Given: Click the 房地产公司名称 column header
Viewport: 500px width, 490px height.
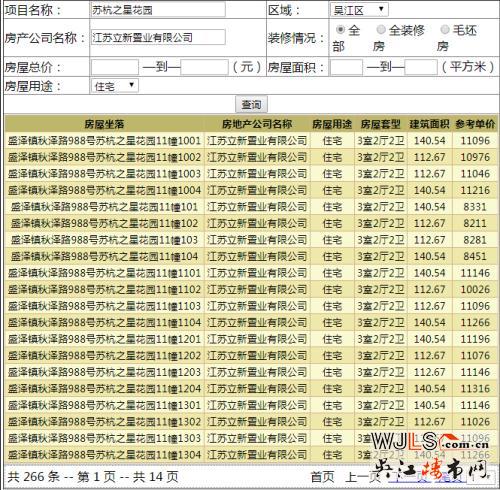Looking at the screenshot, I should (x=257, y=124).
